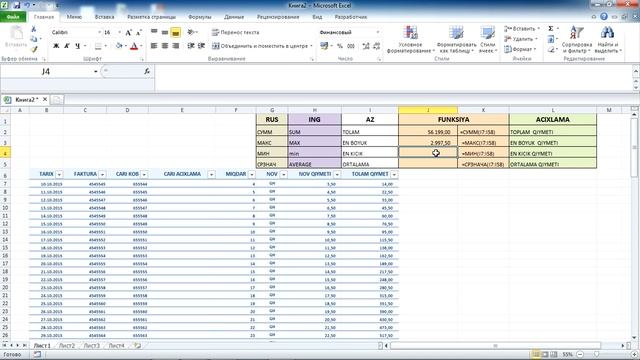Open the FAKTURA column filter dropdown
640x360 pixels.
coord(102,174)
